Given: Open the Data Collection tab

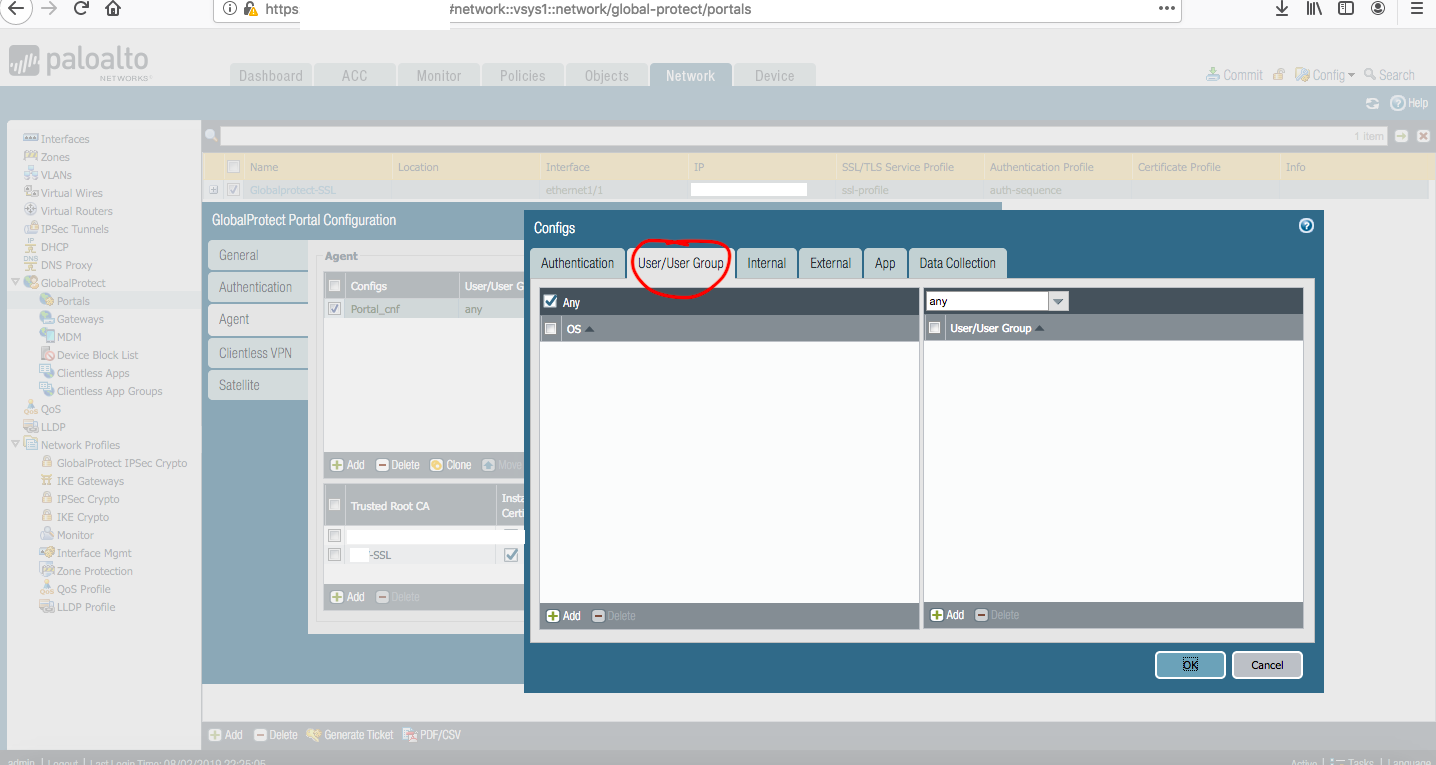Looking at the screenshot, I should 957,263.
